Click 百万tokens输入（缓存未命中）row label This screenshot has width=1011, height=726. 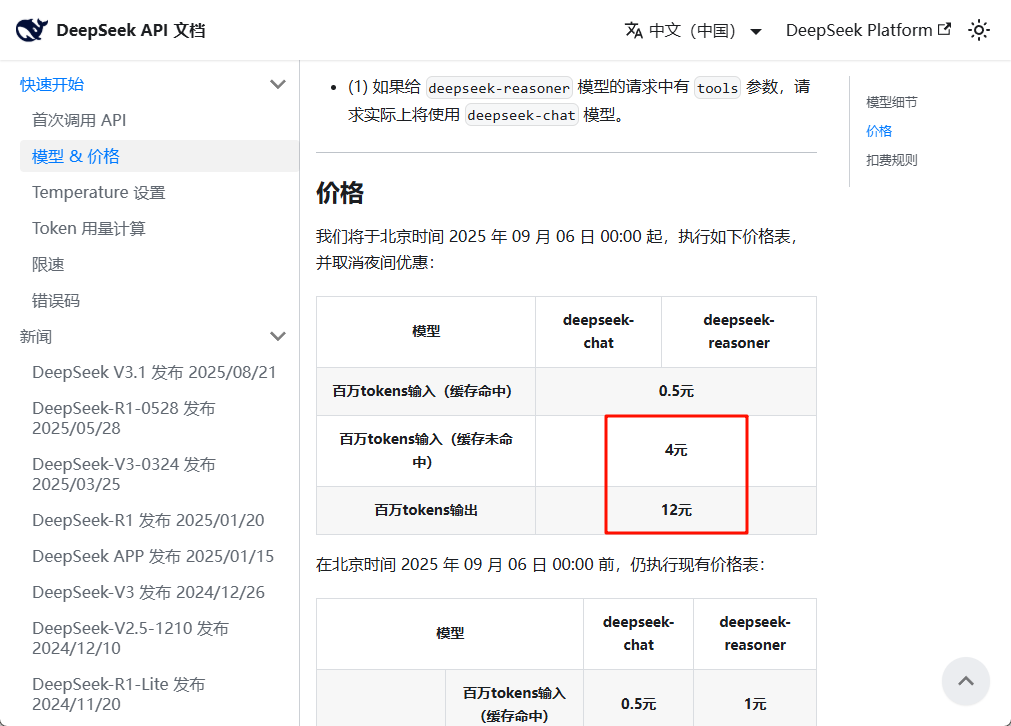[x=426, y=450]
